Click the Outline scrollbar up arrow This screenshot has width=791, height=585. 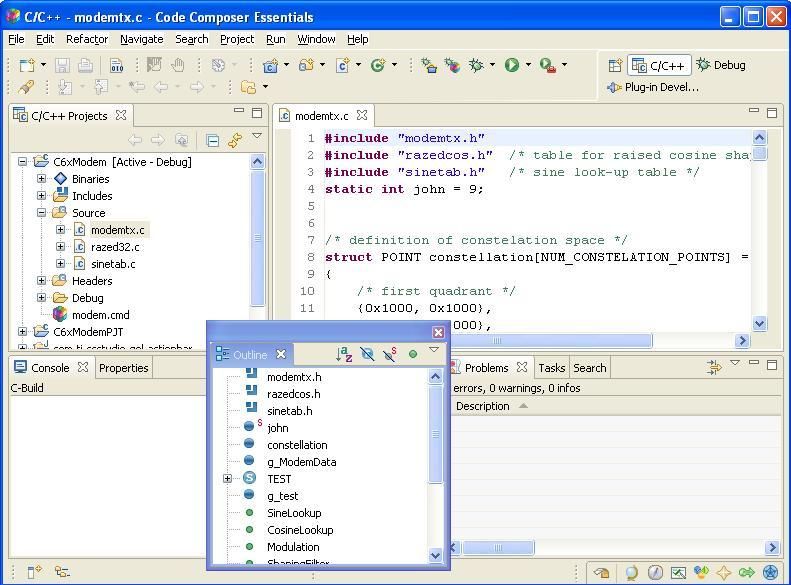tap(435, 376)
